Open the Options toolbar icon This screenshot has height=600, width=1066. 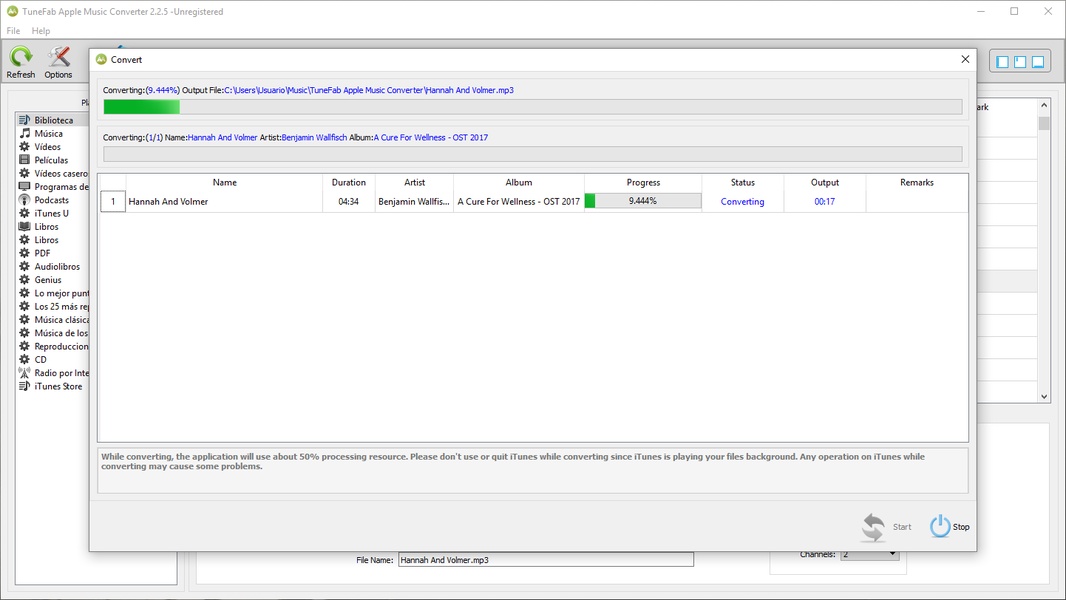pyautogui.click(x=58, y=62)
